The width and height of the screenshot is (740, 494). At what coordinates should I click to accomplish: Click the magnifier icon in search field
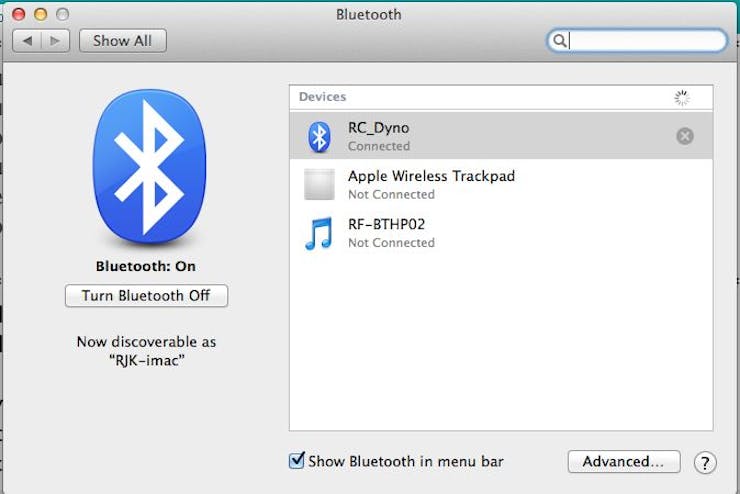(559, 41)
